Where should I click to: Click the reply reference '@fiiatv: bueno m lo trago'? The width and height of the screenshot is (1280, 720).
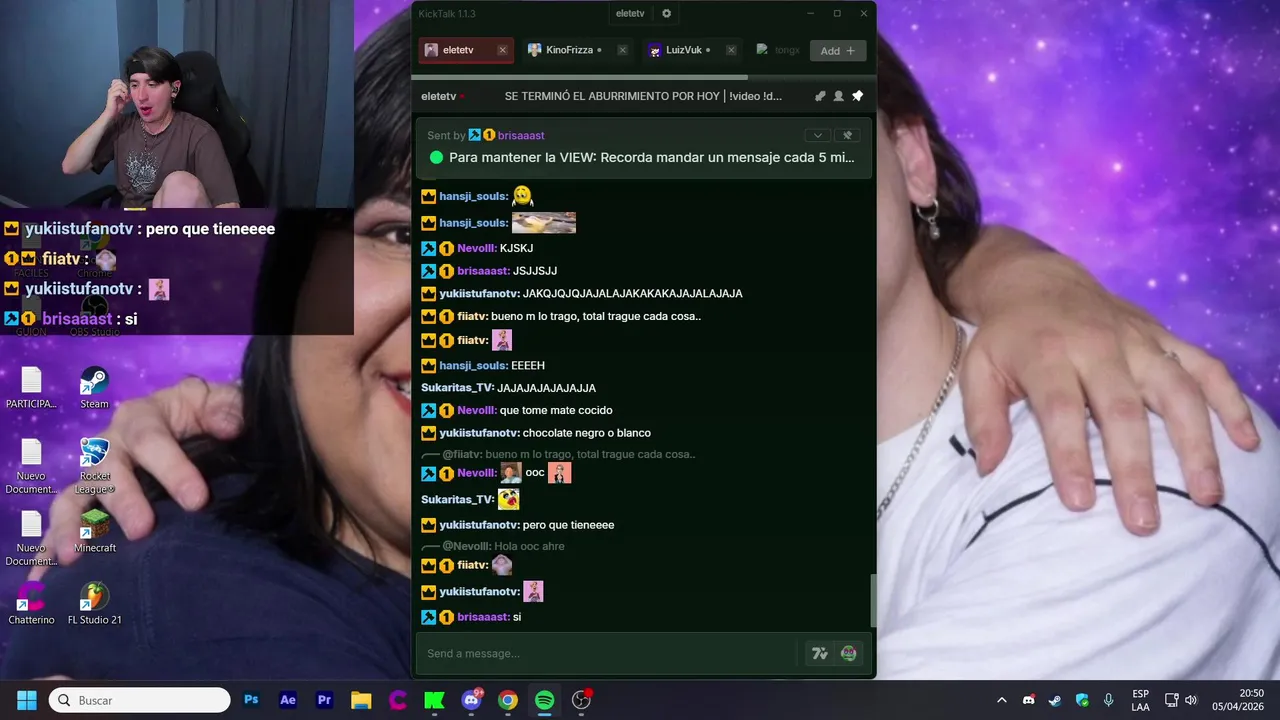[x=568, y=455]
